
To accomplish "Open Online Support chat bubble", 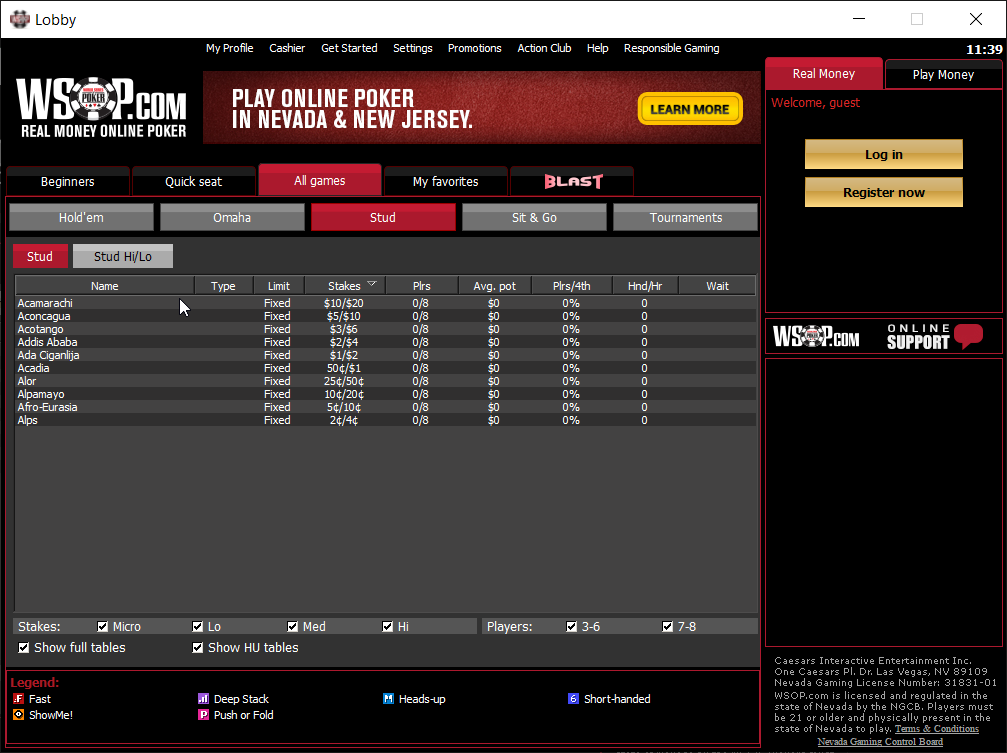I will coord(968,335).
